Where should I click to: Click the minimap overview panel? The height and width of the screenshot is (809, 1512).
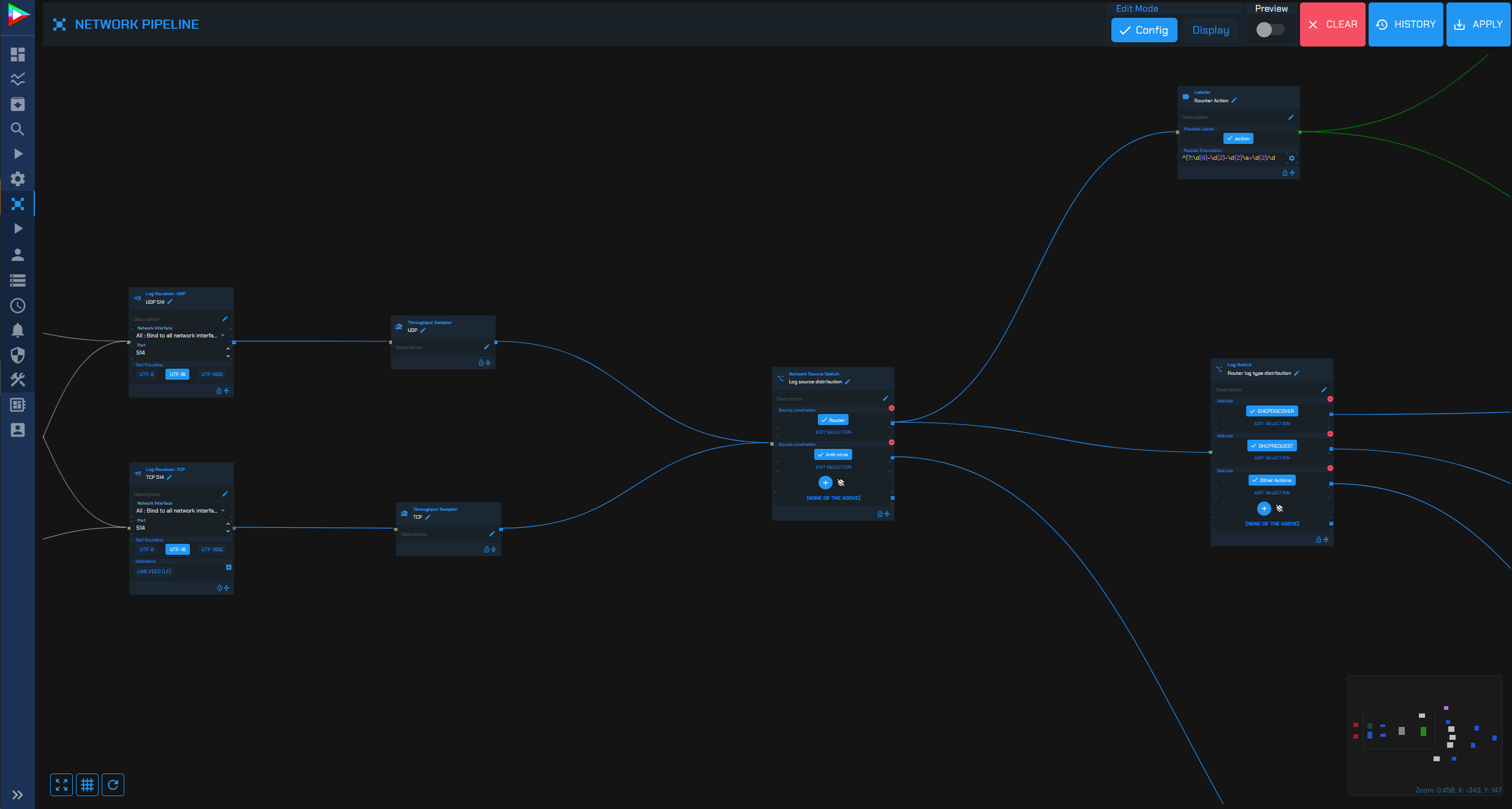pyautogui.click(x=1424, y=736)
